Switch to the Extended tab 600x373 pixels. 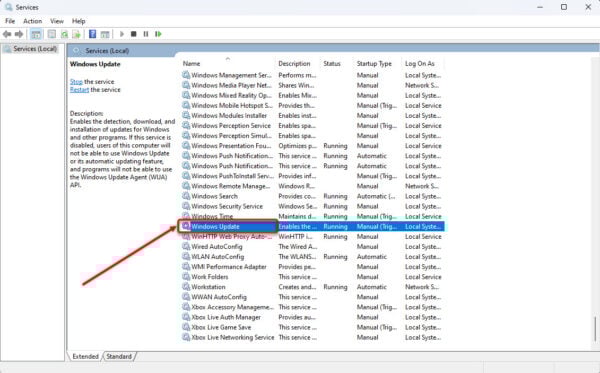click(x=85, y=356)
